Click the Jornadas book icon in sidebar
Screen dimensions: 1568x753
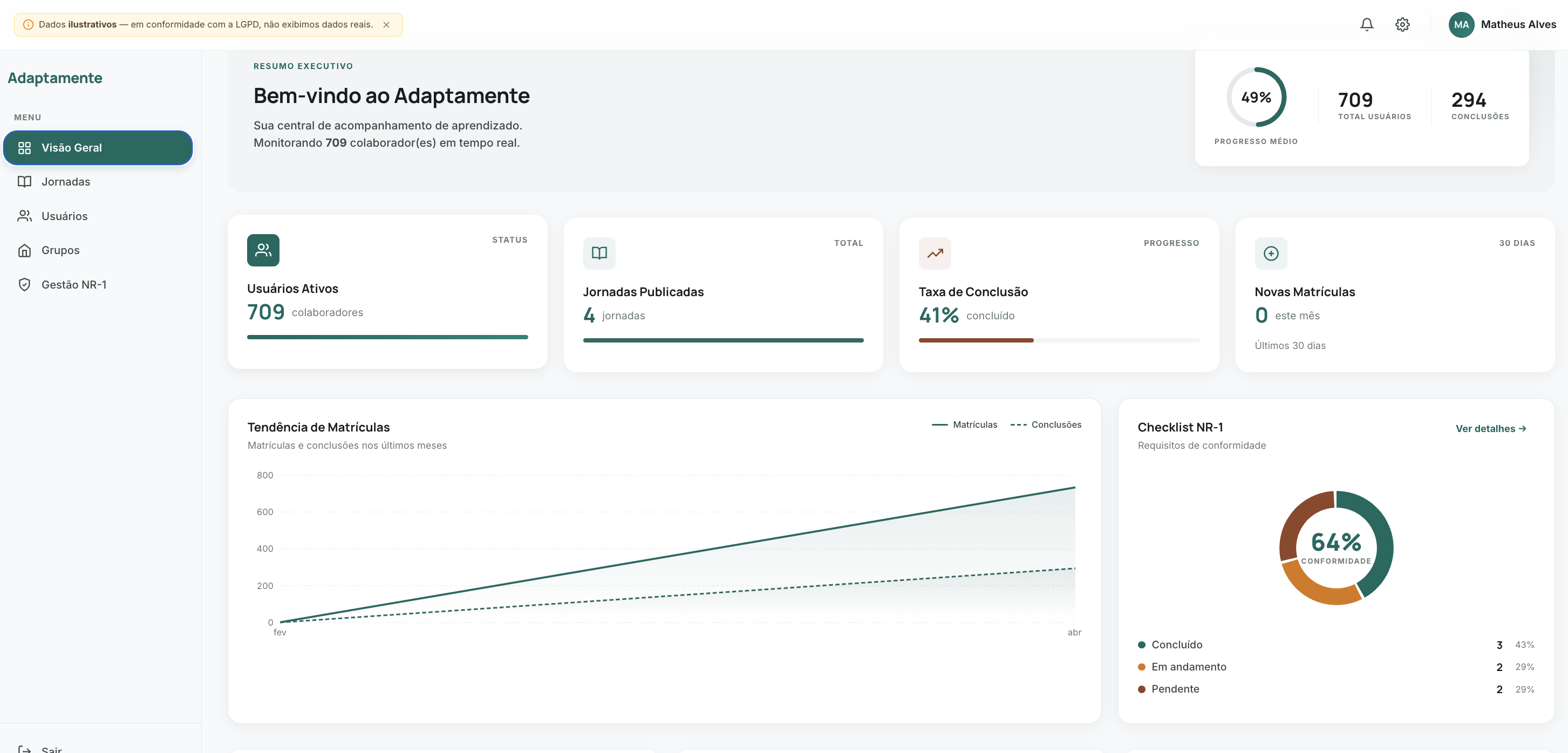pos(24,182)
